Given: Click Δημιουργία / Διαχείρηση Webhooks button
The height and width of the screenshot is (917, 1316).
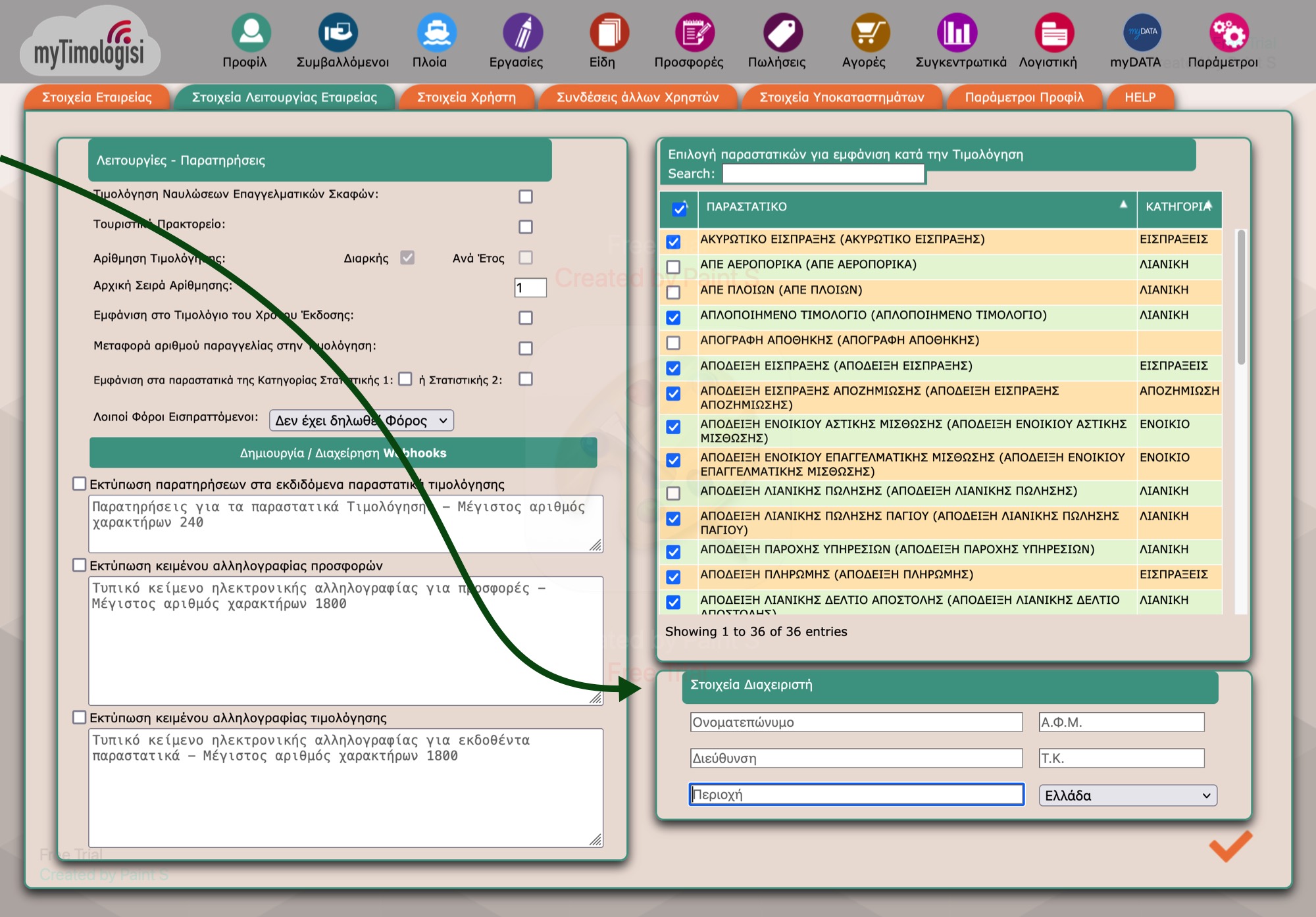Looking at the screenshot, I should (x=343, y=453).
